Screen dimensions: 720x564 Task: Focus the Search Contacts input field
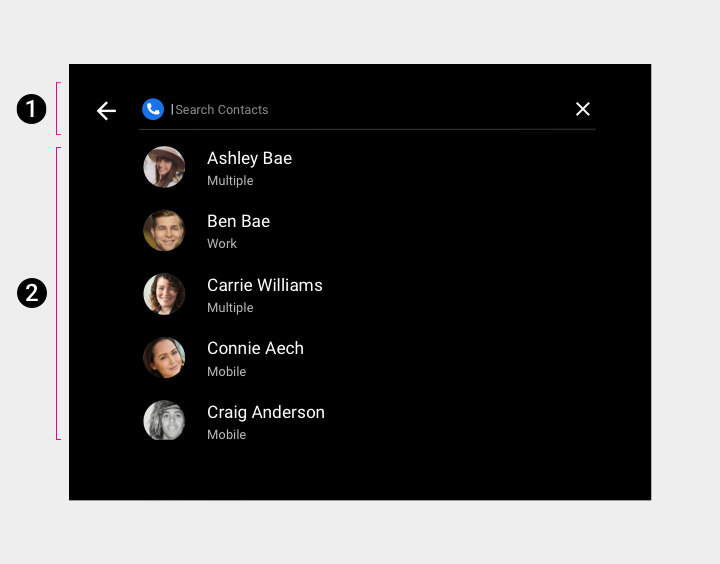point(360,110)
